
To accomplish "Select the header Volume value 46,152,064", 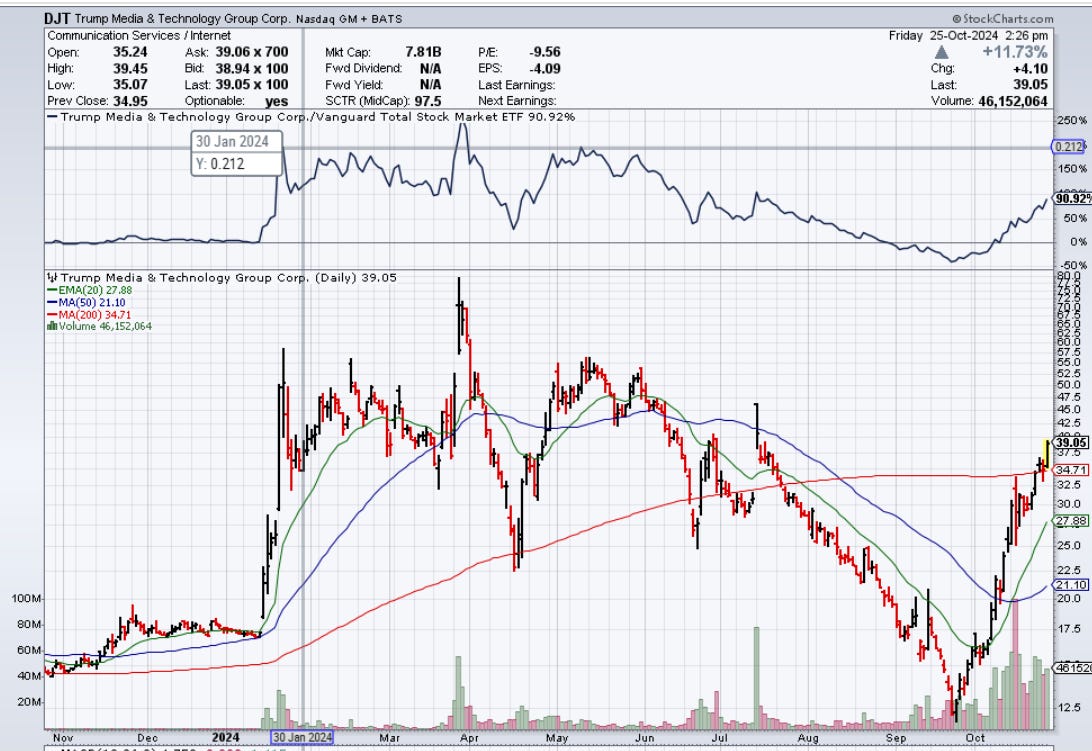I will pyautogui.click(x=1013, y=101).
